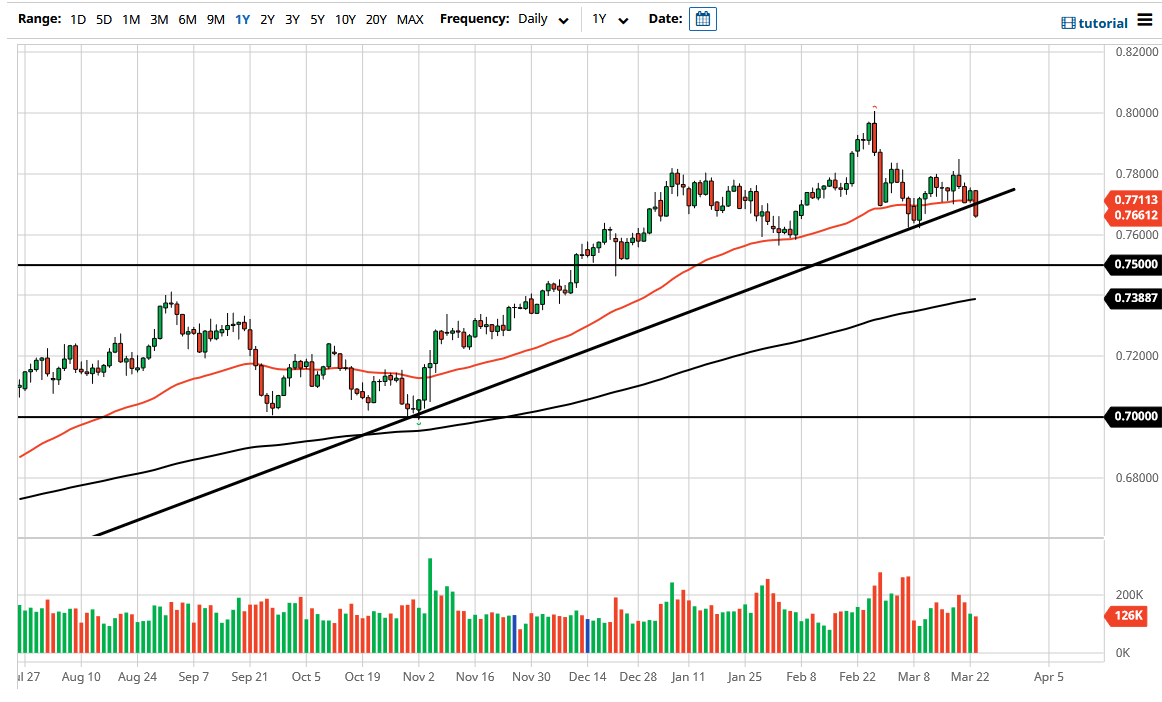
Task: Select the currently active 1Y range
Action: pos(241,19)
